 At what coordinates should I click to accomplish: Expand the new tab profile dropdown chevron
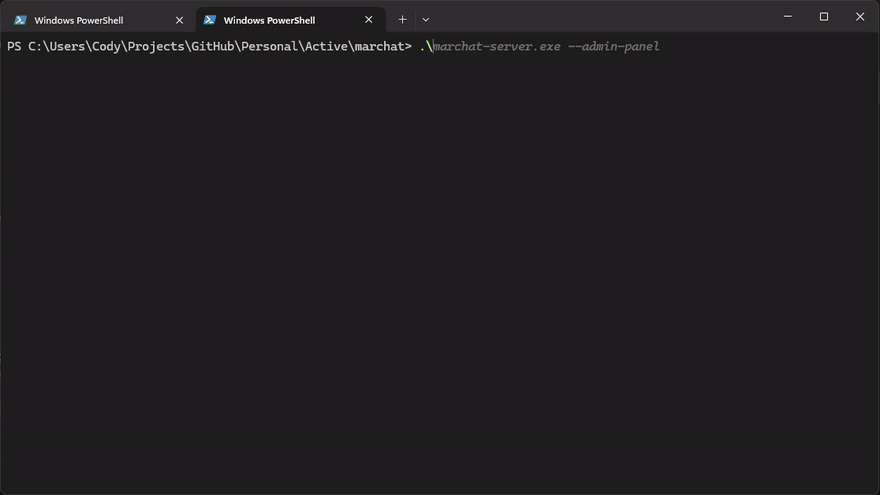[x=425, y=20]
